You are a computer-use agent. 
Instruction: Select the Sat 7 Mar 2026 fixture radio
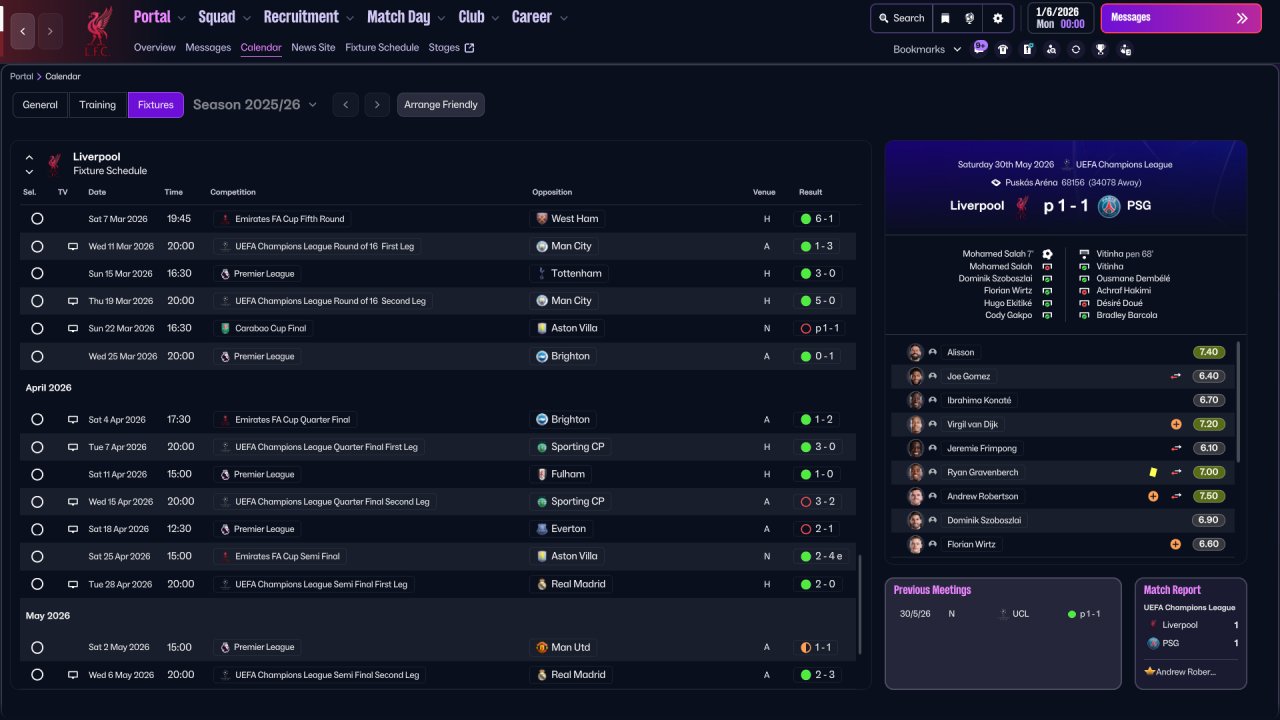pos(37,219)
